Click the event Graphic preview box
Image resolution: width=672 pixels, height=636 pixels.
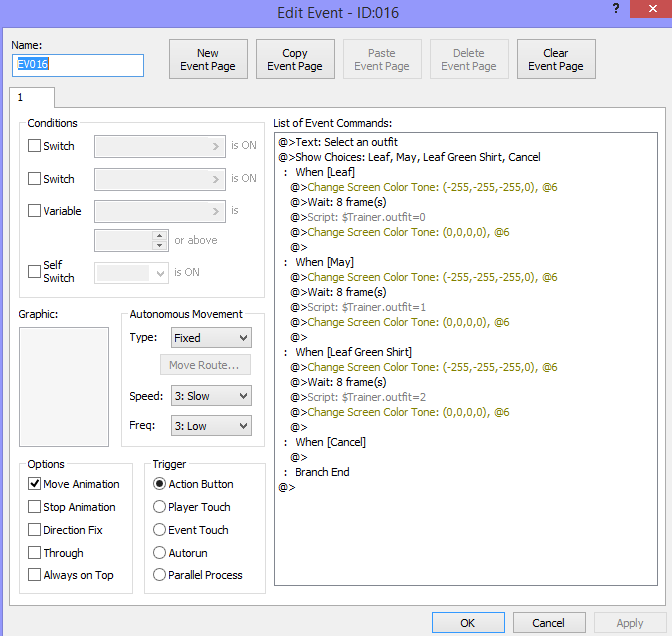[x=63, y=387]
